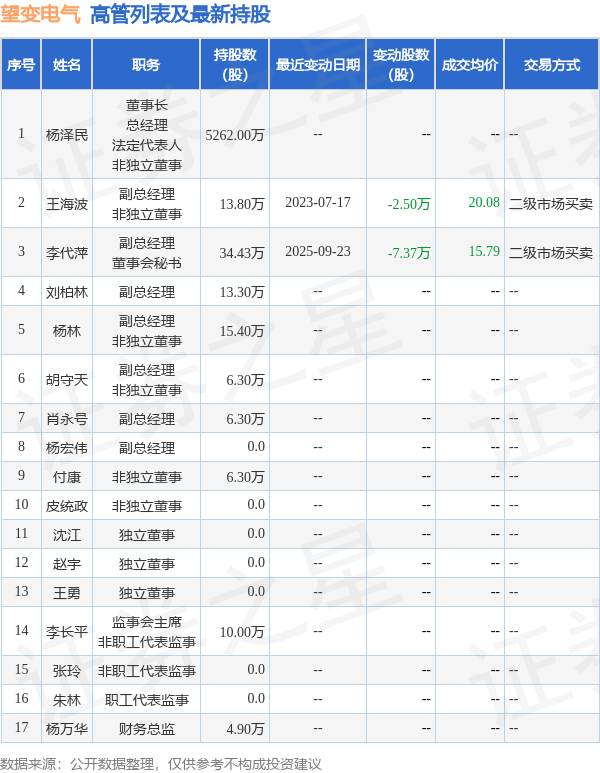The width and height of the screenshot is (600, 773).
Task: Click the date 2025-09-23
Action: [x=318, y=251]
